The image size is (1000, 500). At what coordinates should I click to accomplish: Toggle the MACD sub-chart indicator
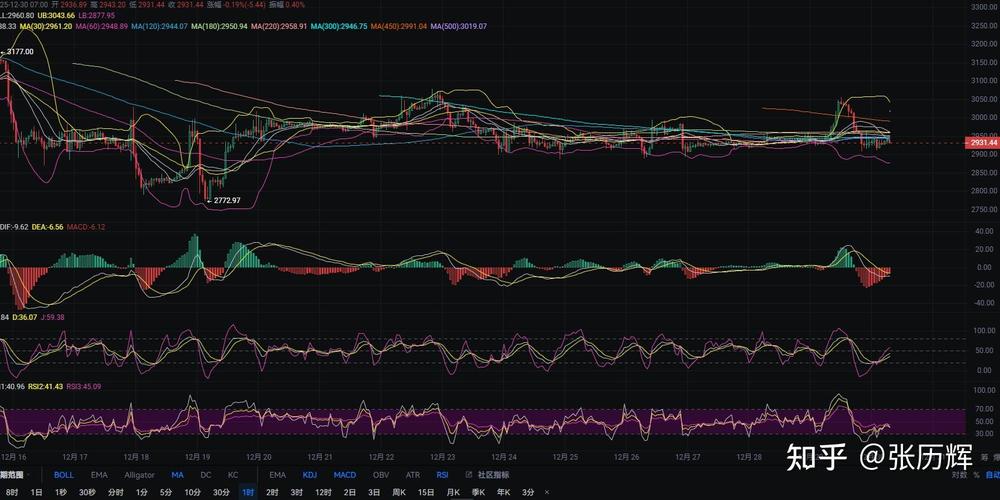tap(344, 475)
